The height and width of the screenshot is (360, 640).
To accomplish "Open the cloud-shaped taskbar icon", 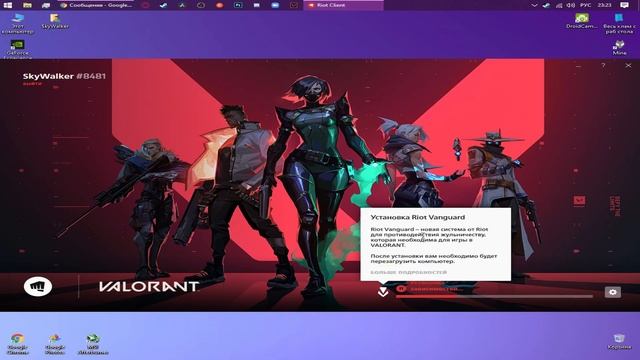I will coord(200,5).
